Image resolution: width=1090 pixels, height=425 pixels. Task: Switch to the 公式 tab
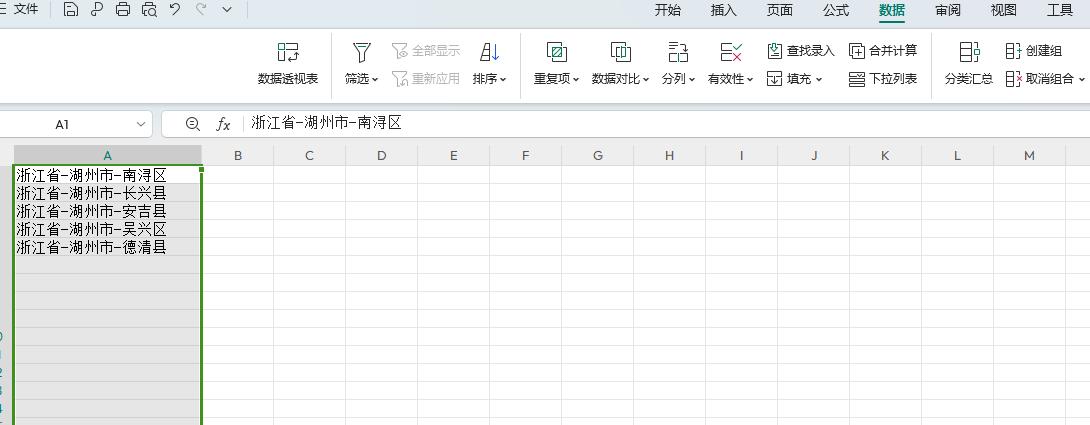coord(836,10)
